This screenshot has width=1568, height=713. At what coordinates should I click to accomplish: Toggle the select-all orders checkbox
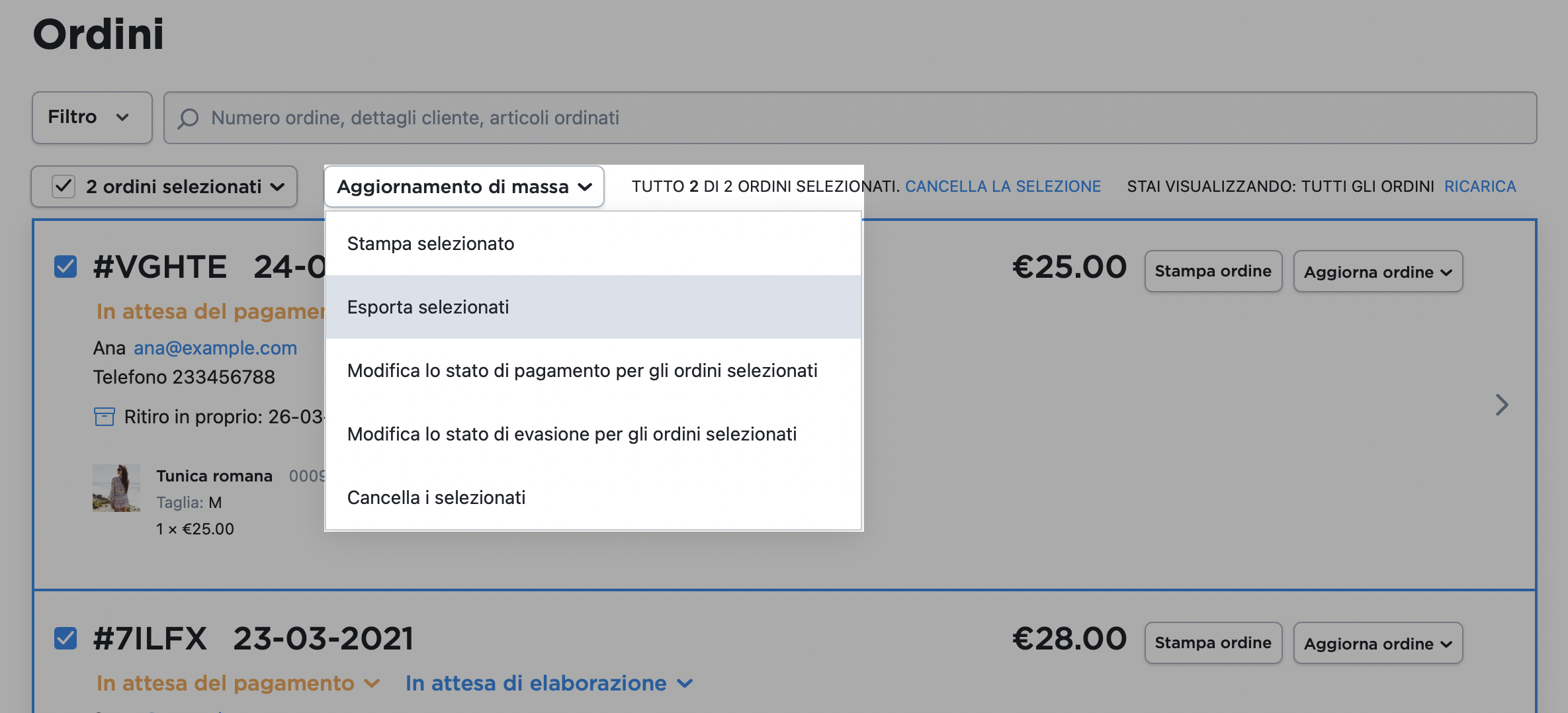coord(64,187)
